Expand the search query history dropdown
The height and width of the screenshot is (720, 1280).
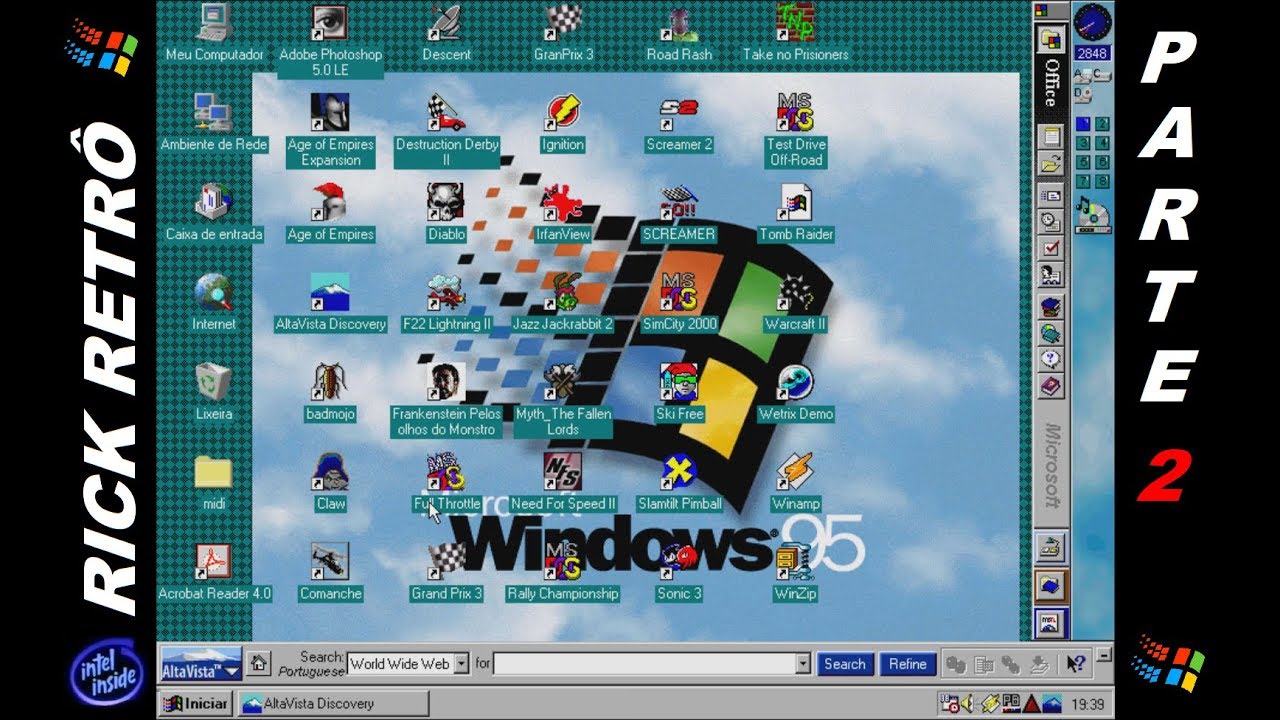coord(803,664)
